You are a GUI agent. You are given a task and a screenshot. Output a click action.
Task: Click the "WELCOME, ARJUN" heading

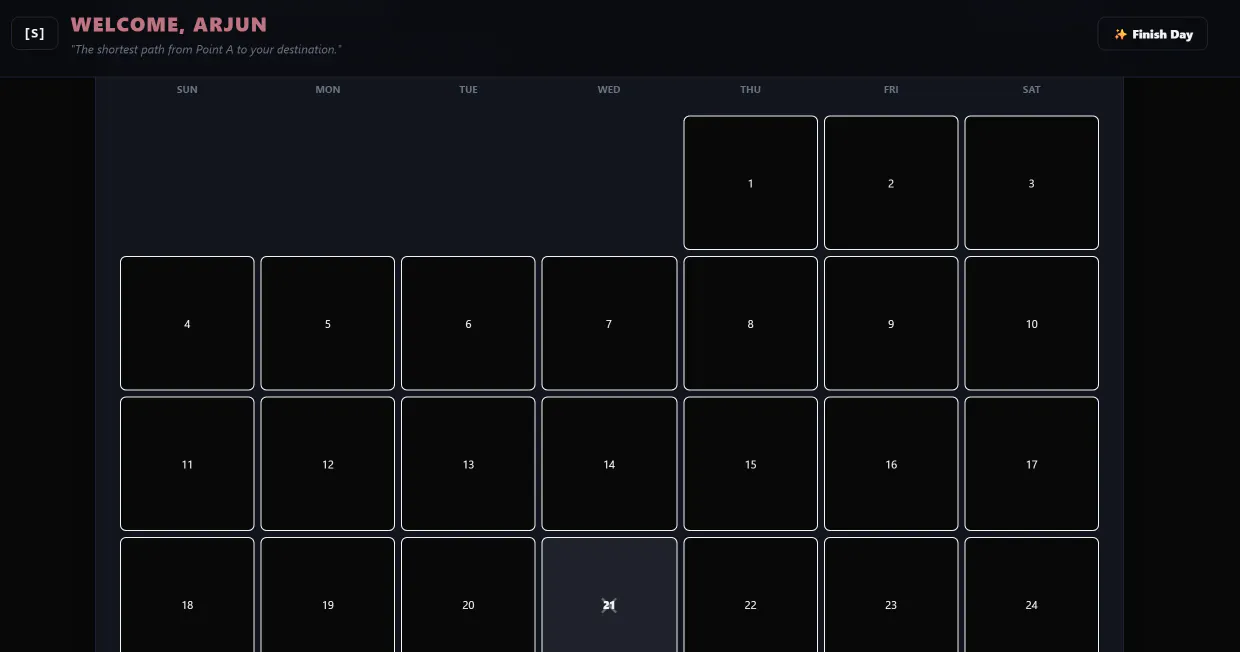(x=169, y=25)
